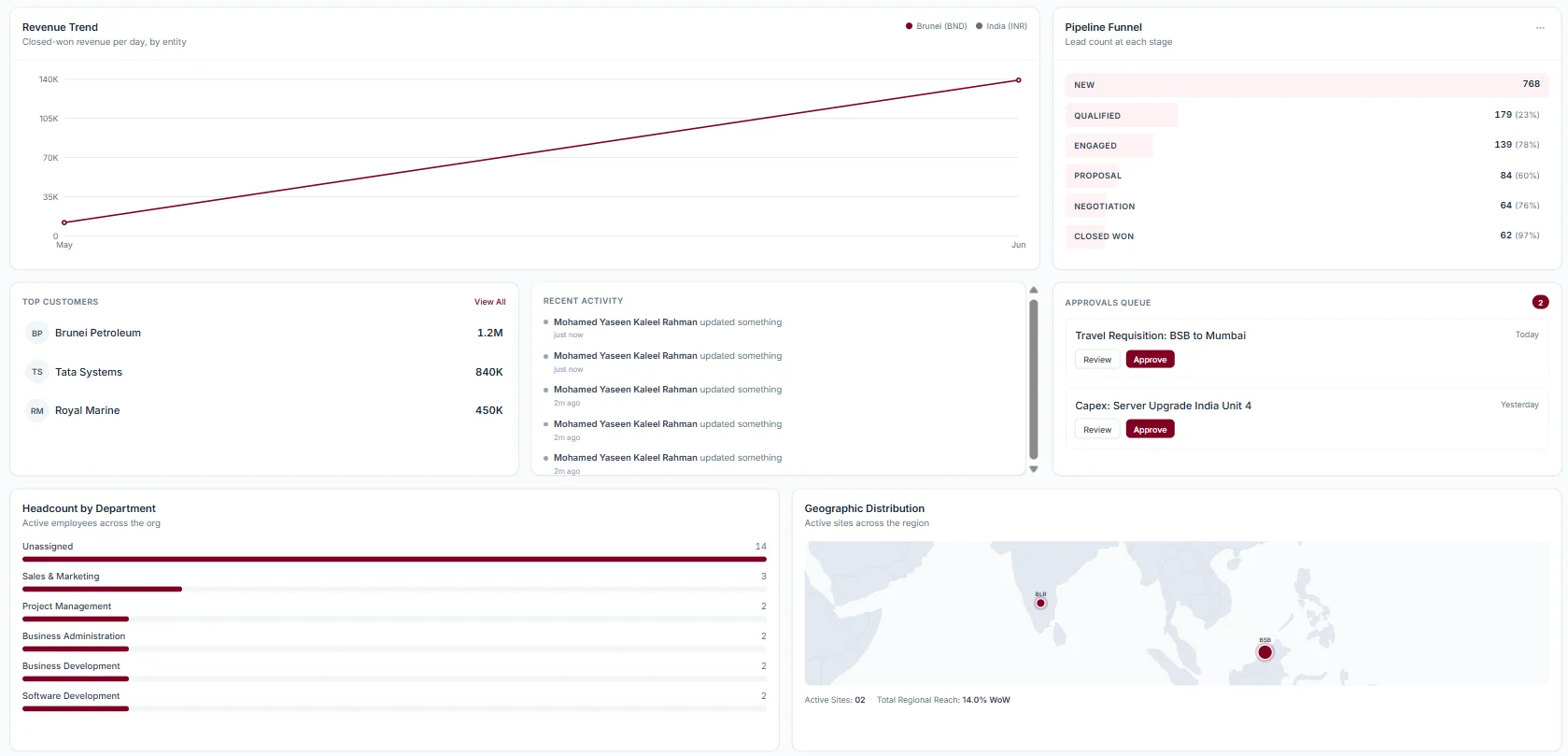
Task: Select the CLOSED WON funnel stage row
Action: pos(1307,235)
